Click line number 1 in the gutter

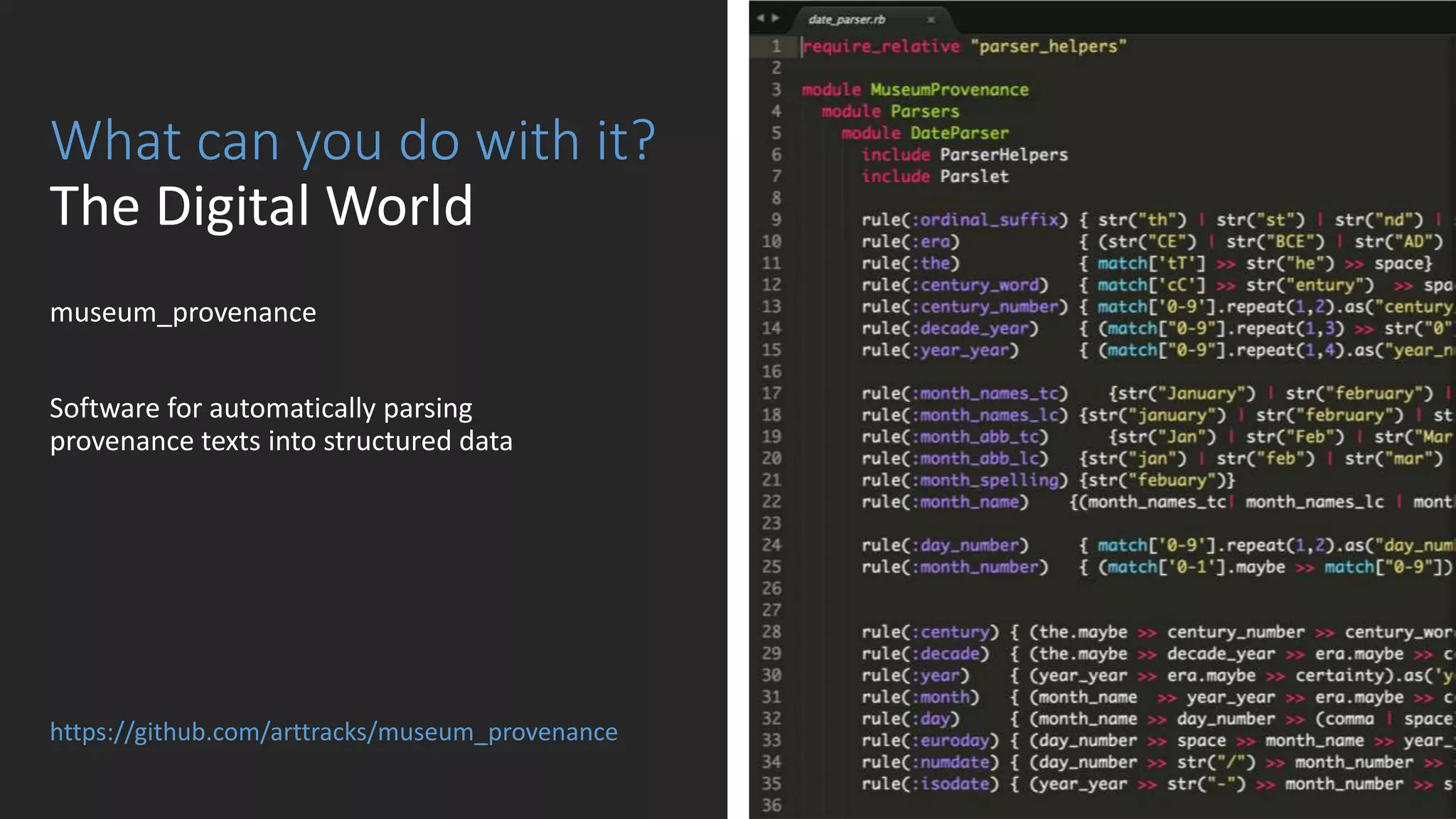(x=776, y=46)
